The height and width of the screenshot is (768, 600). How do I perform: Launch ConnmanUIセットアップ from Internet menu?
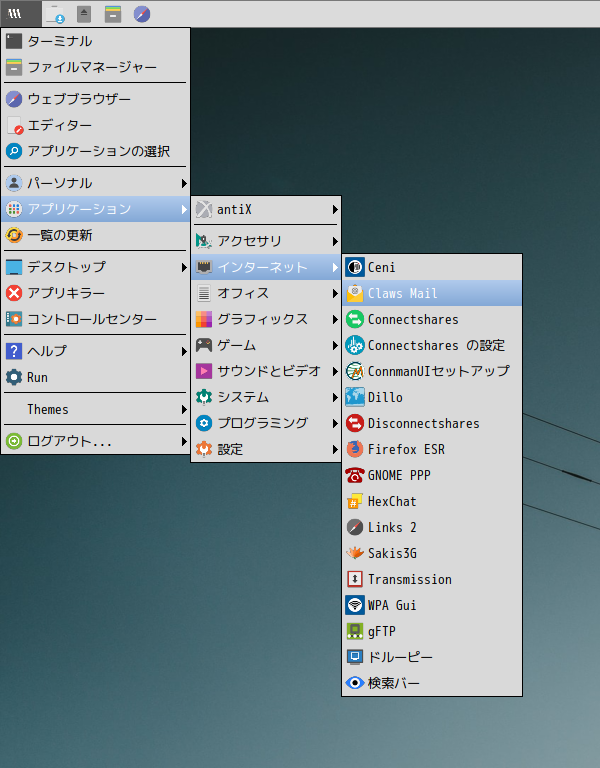point(432,371)
